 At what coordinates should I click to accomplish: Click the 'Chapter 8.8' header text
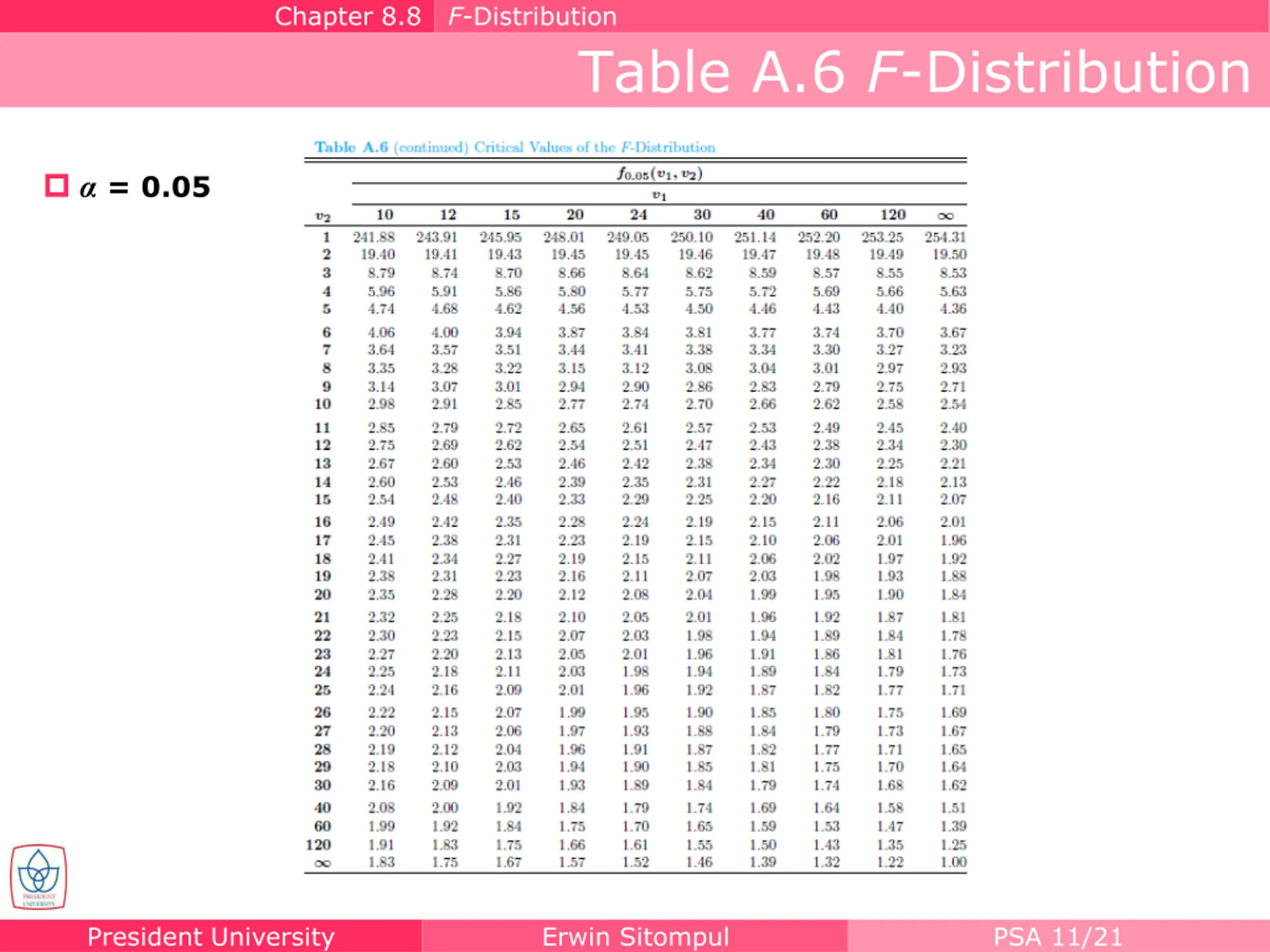347,16
